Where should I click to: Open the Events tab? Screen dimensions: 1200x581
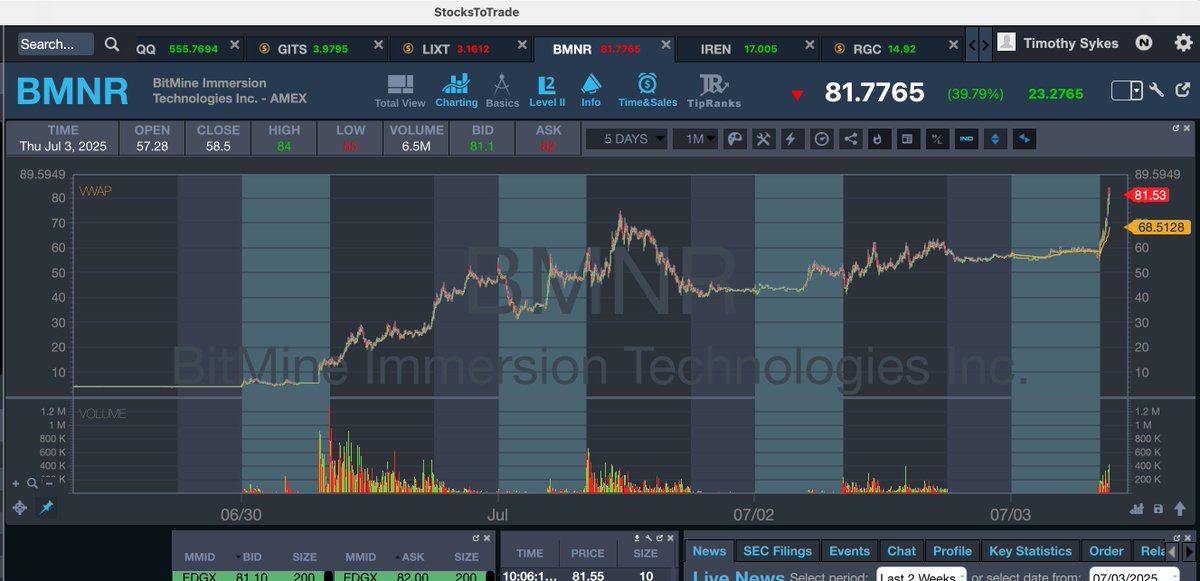(x=849, y=551)
